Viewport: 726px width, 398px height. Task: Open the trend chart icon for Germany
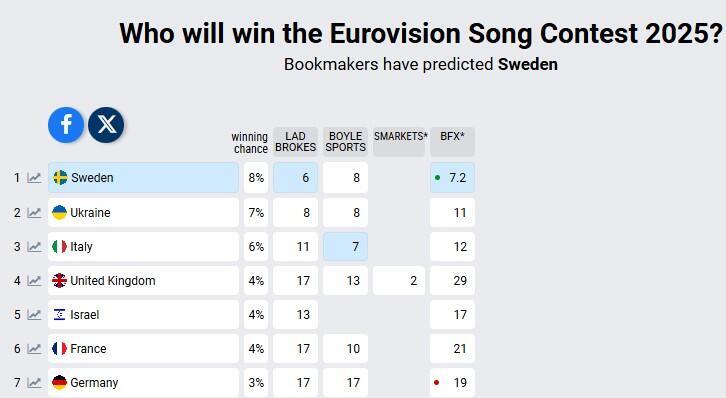(34, 383)
